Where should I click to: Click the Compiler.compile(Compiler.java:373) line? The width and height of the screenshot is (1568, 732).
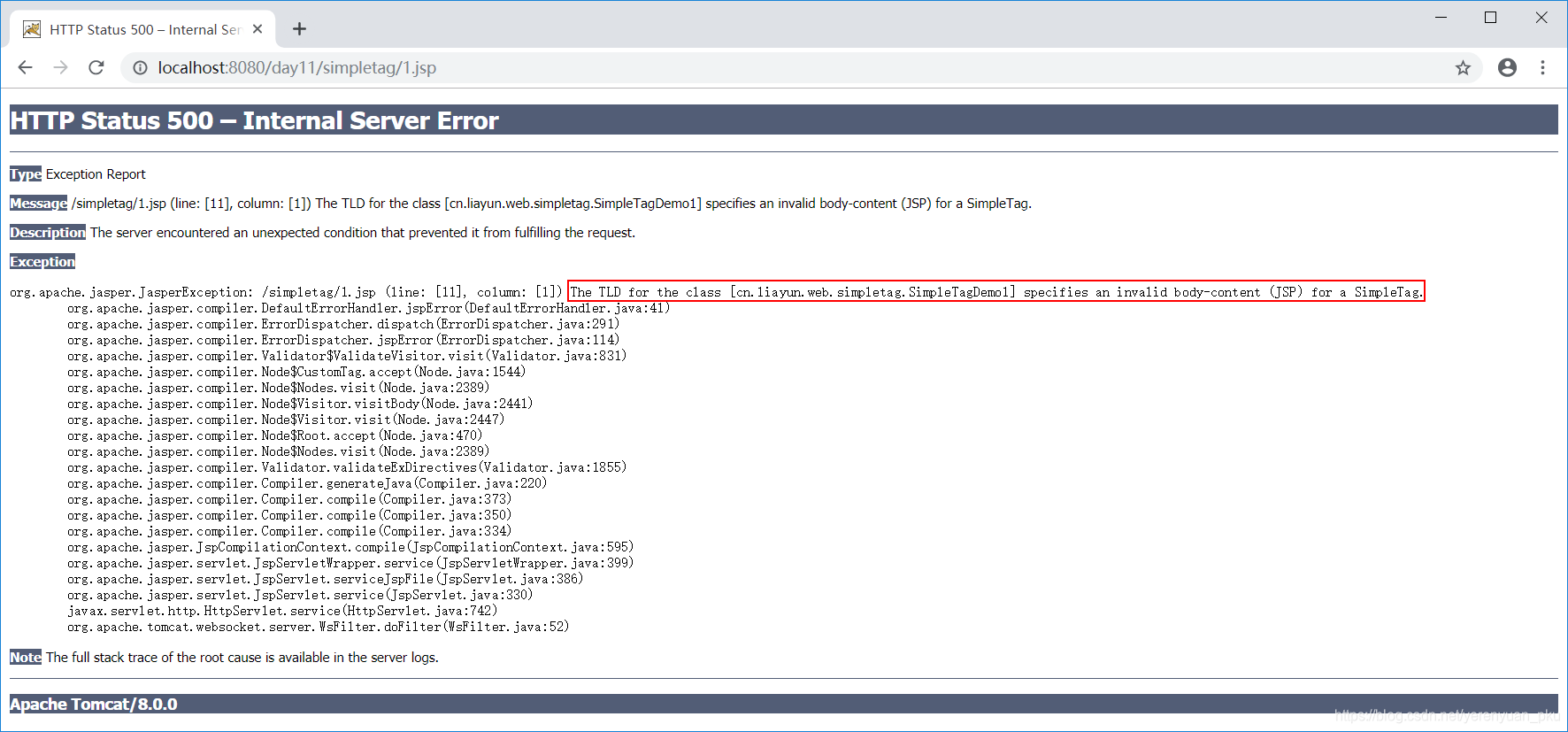coord(289,499)
